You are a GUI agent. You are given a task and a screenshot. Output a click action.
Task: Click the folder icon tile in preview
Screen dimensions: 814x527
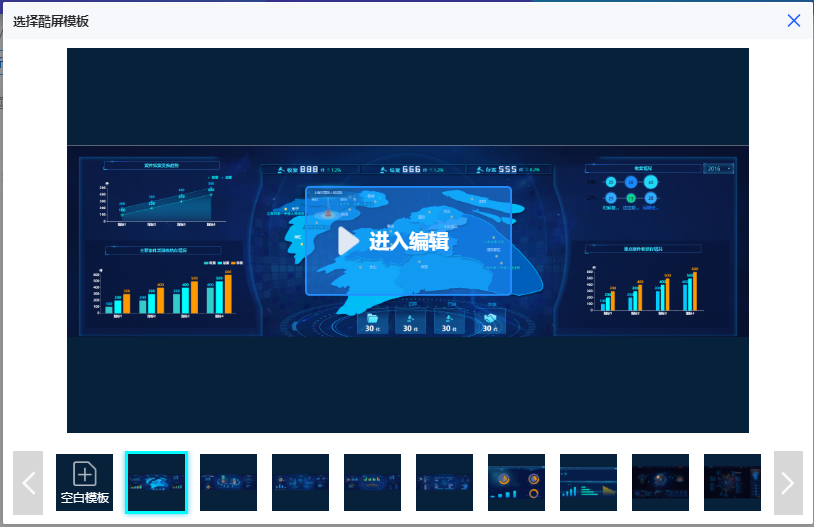(x=372, y=321)
